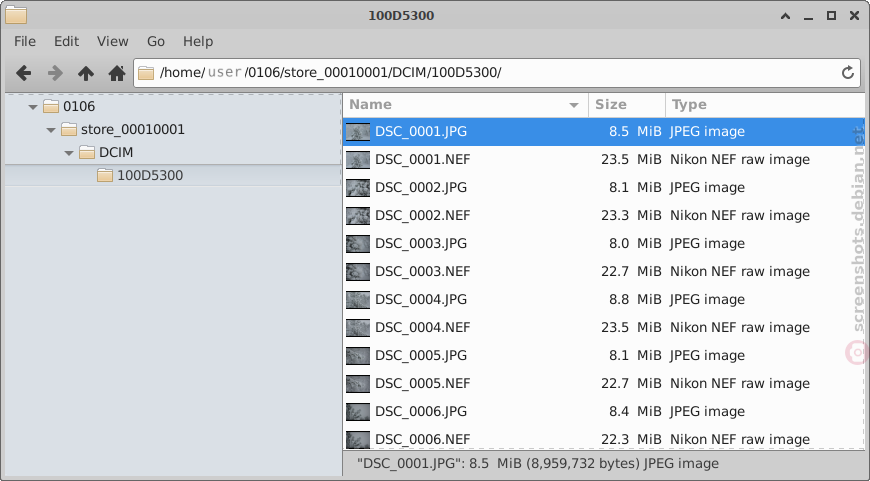Viewport: 870px width, 481px height.
Task: Click the window folder icon in title bar
Action: click(x=16, y=15)
